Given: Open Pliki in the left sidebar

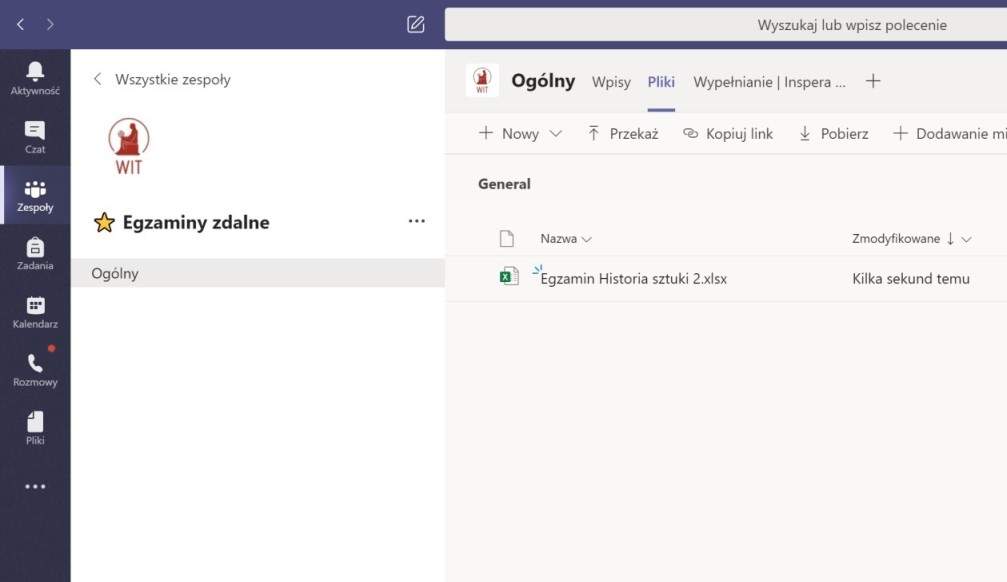Looking at the screenshot, I should pos(35,428).
